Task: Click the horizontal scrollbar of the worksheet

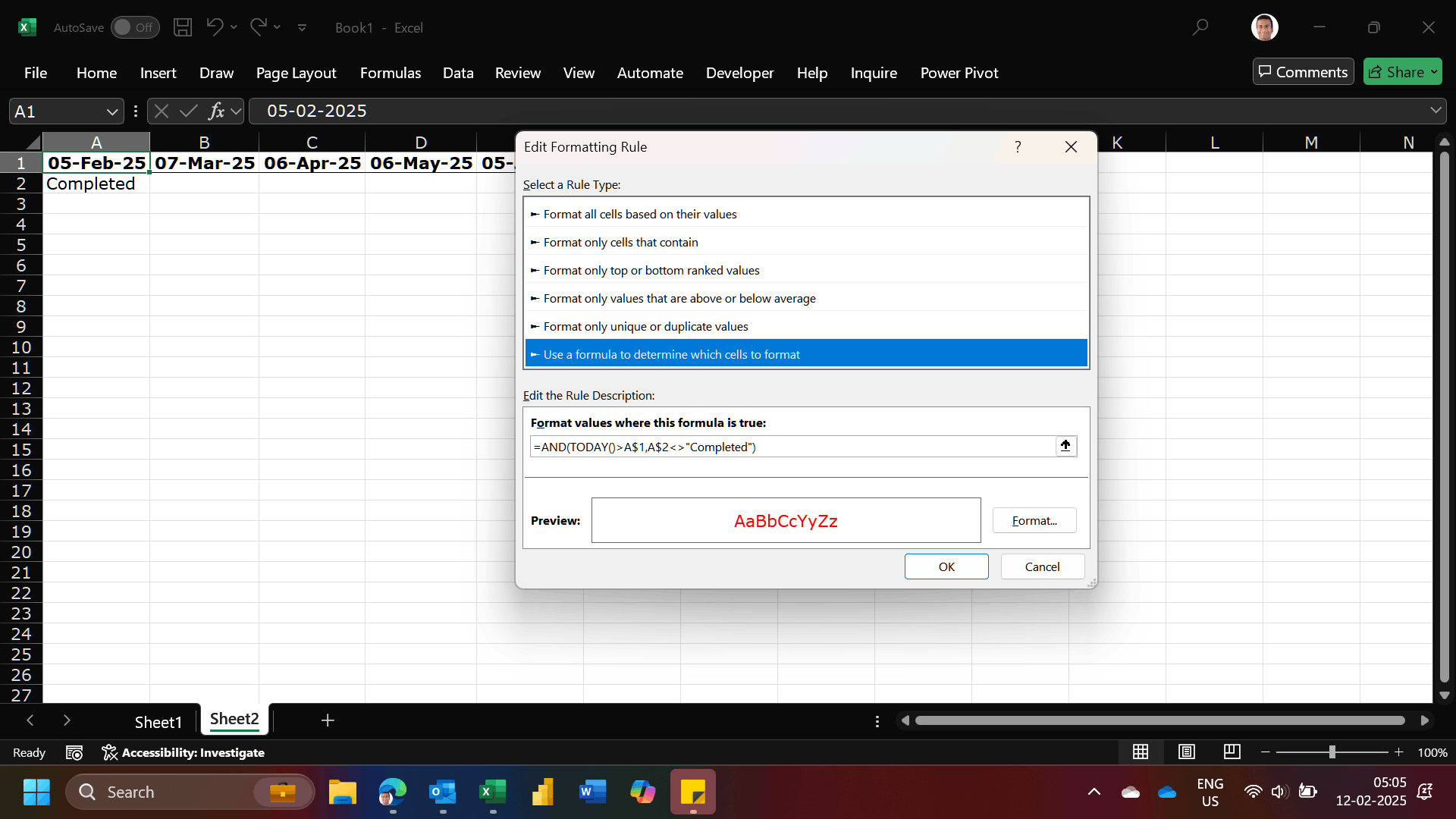Action: 1160,720
